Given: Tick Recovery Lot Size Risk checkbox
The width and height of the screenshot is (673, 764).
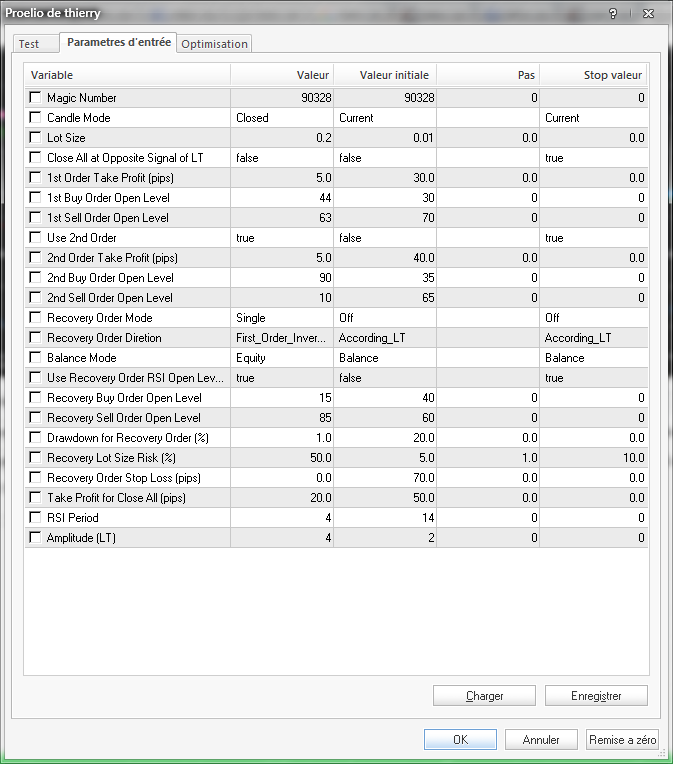Looking at the screenshot, I should 35,457.
